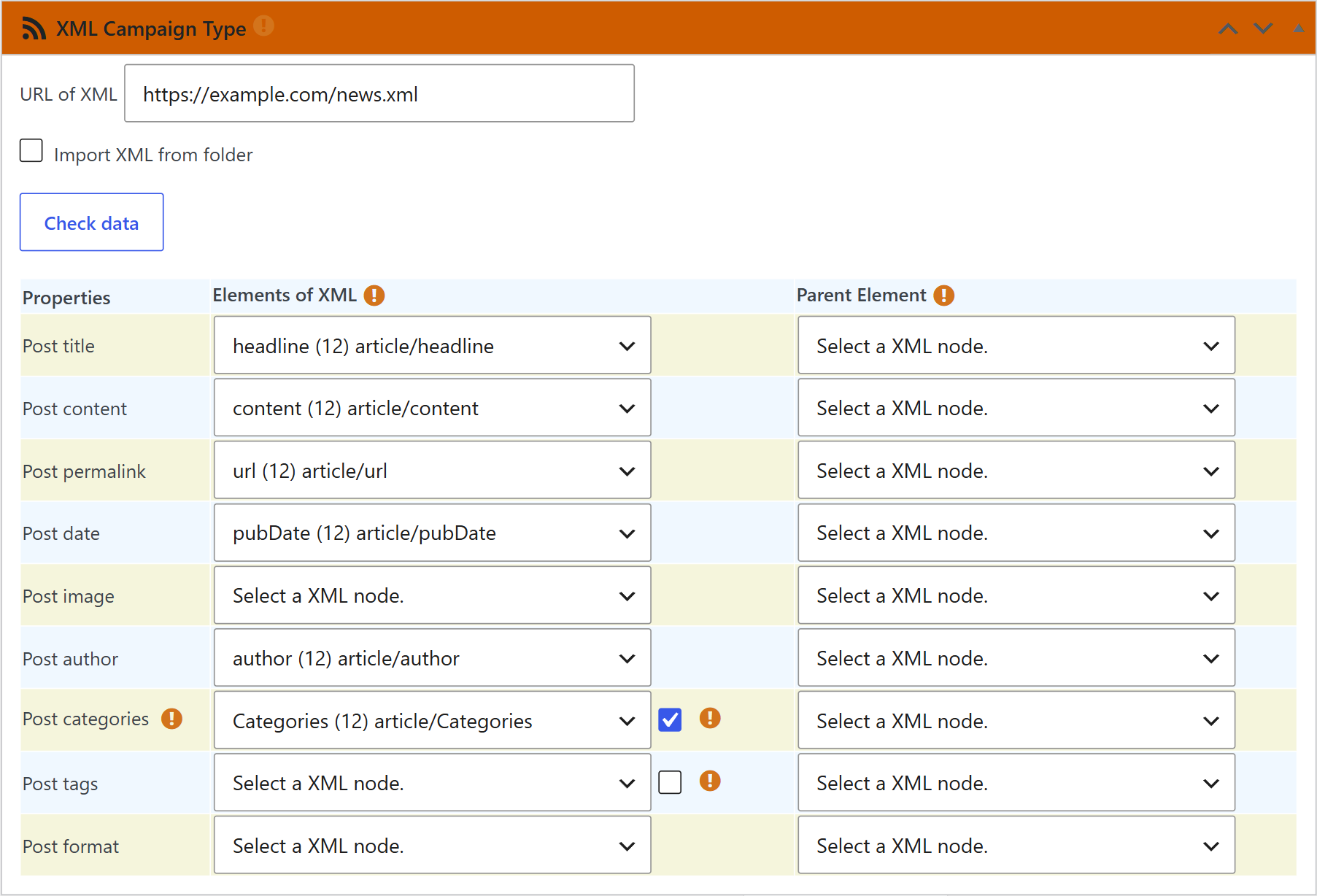Click the URL of XML label

point(69,94)
